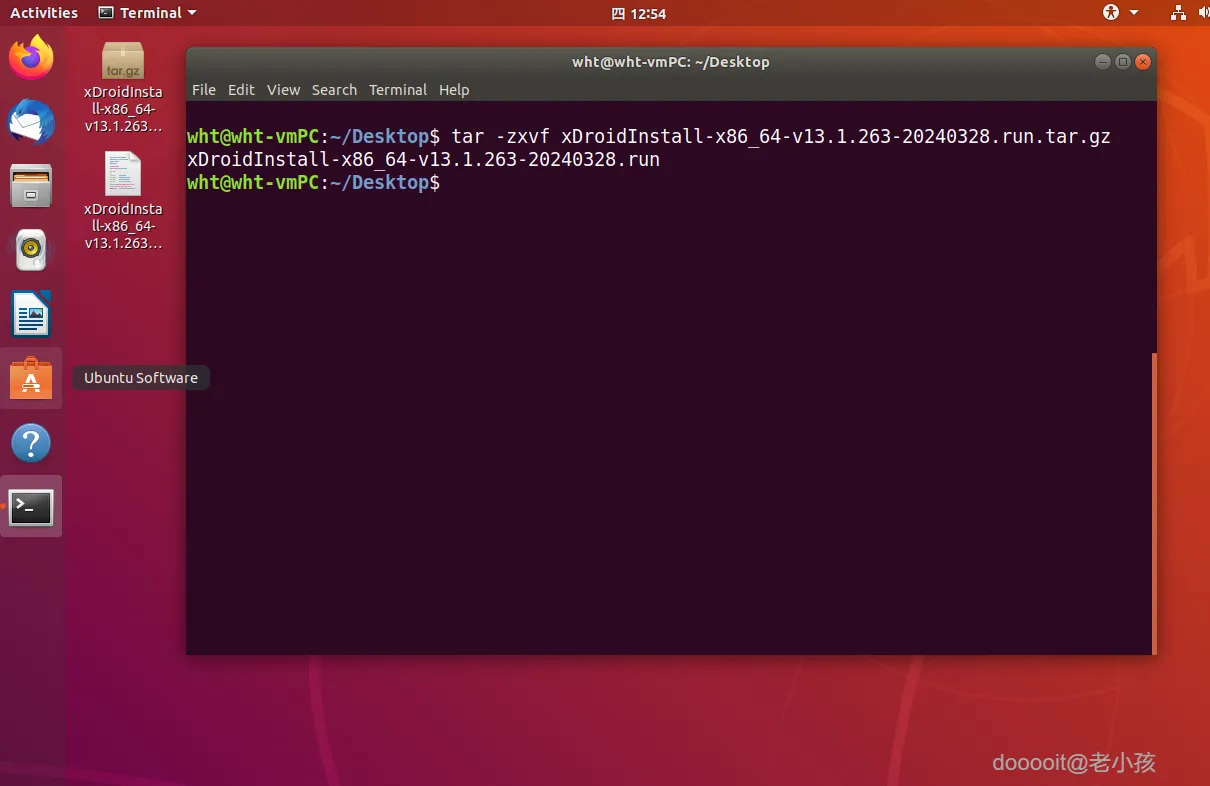Open the network status icon in top bar

1178,13
